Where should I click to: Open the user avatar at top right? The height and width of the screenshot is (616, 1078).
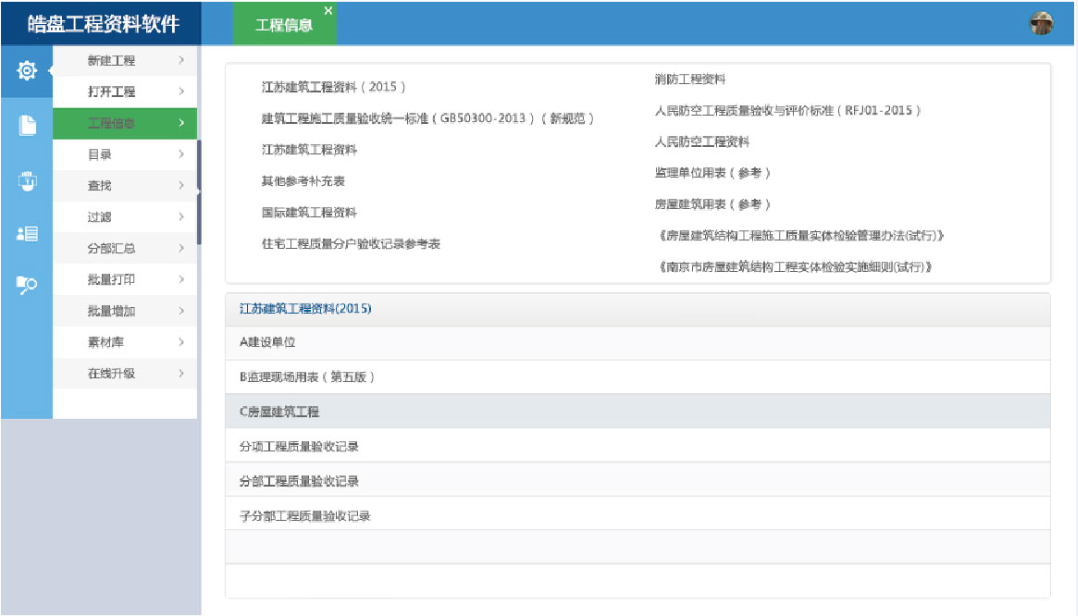pyautogui.click(x=1042, y=24)
